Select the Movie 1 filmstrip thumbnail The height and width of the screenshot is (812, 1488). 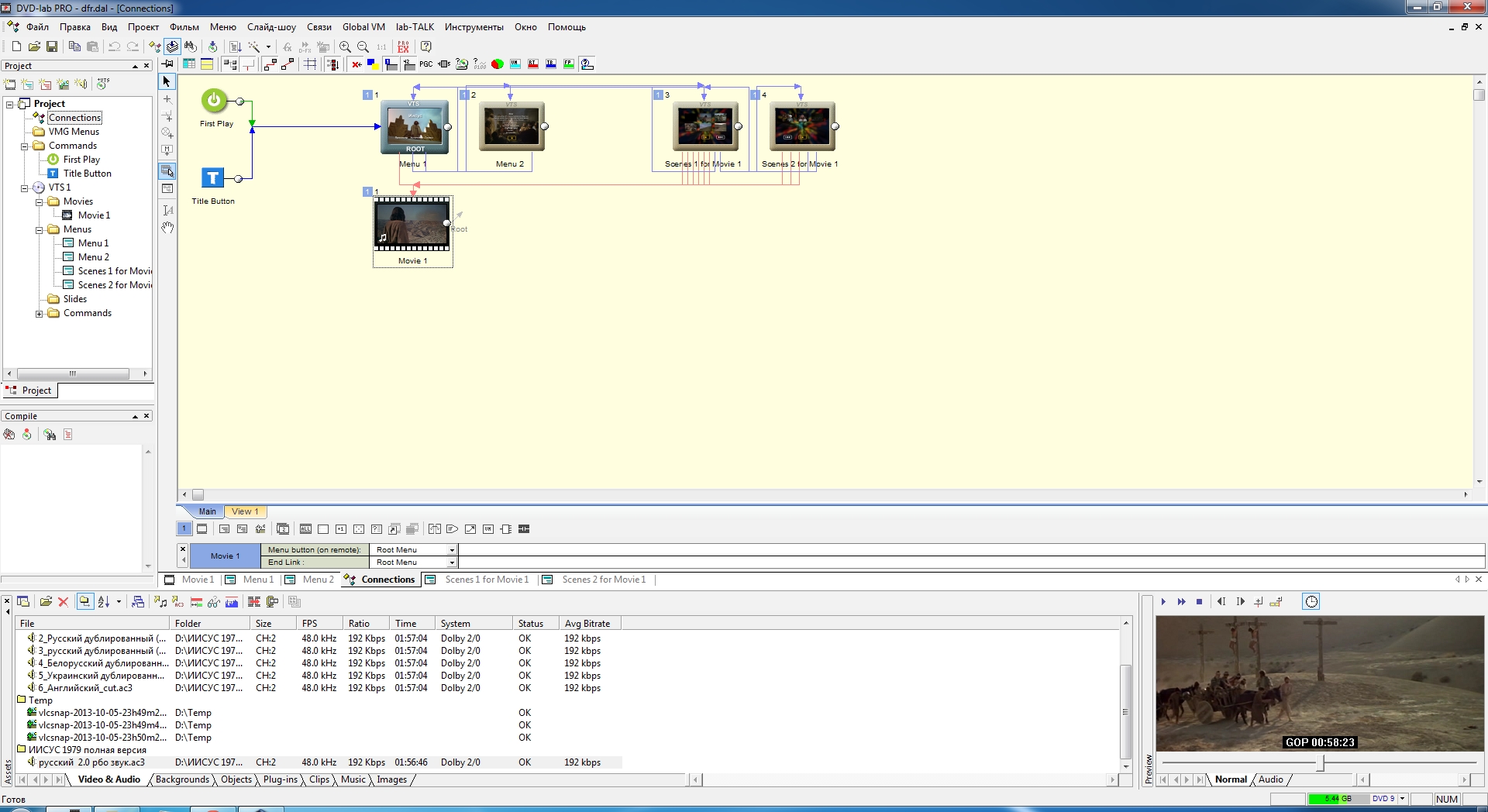(x=412, y=223)
